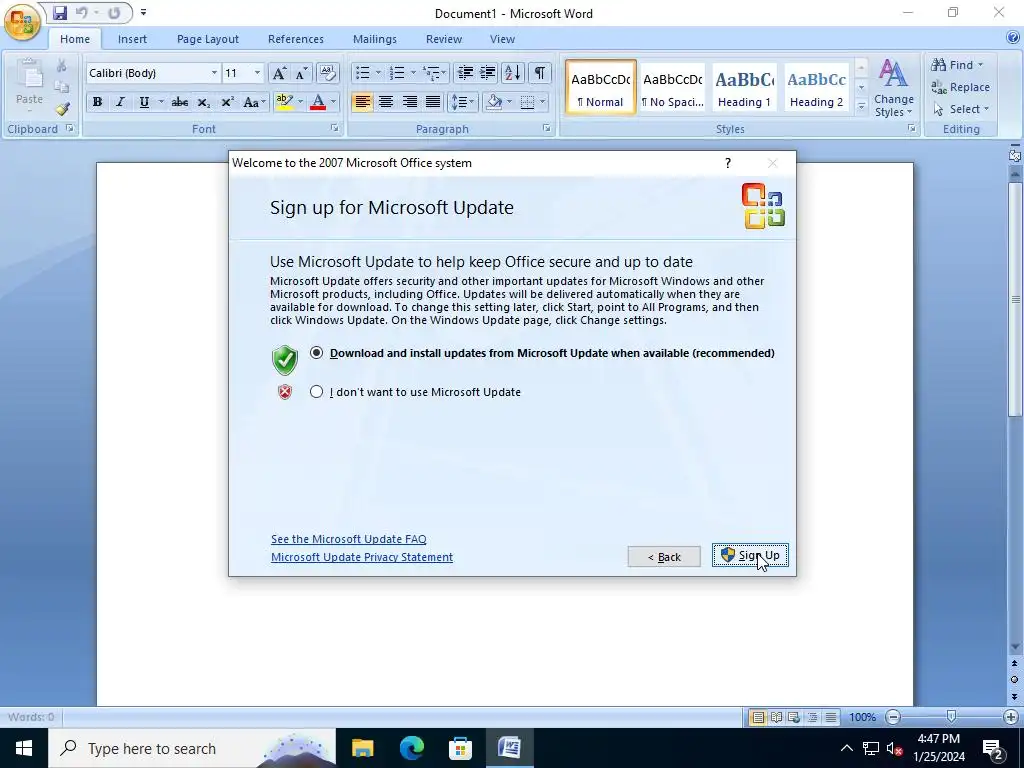This screenshot has width=1024, height=768.
Task: Click the Format Painter brush icon
Action: 62,108
